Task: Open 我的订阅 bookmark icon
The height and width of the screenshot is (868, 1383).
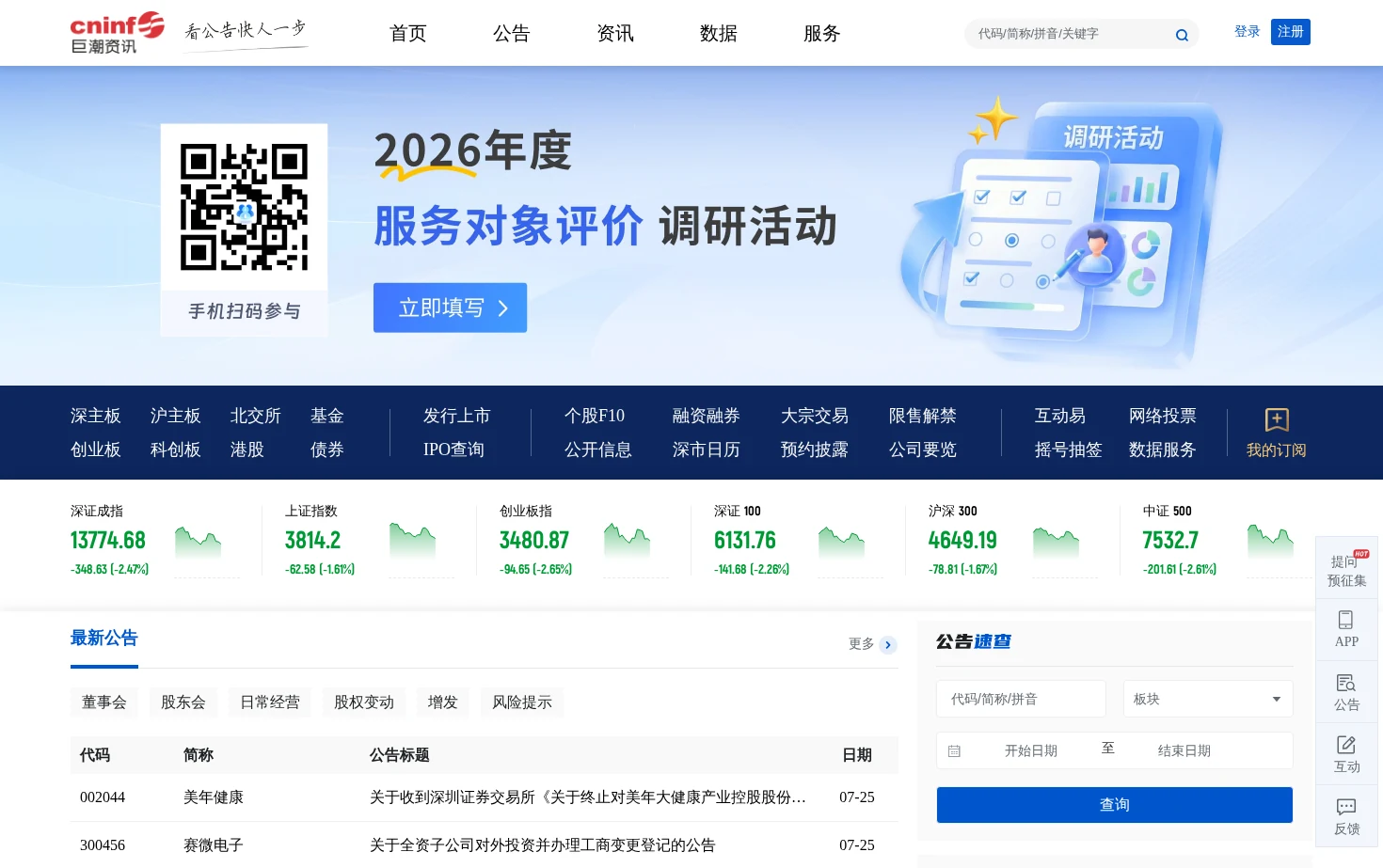Action: point(1277,419)
